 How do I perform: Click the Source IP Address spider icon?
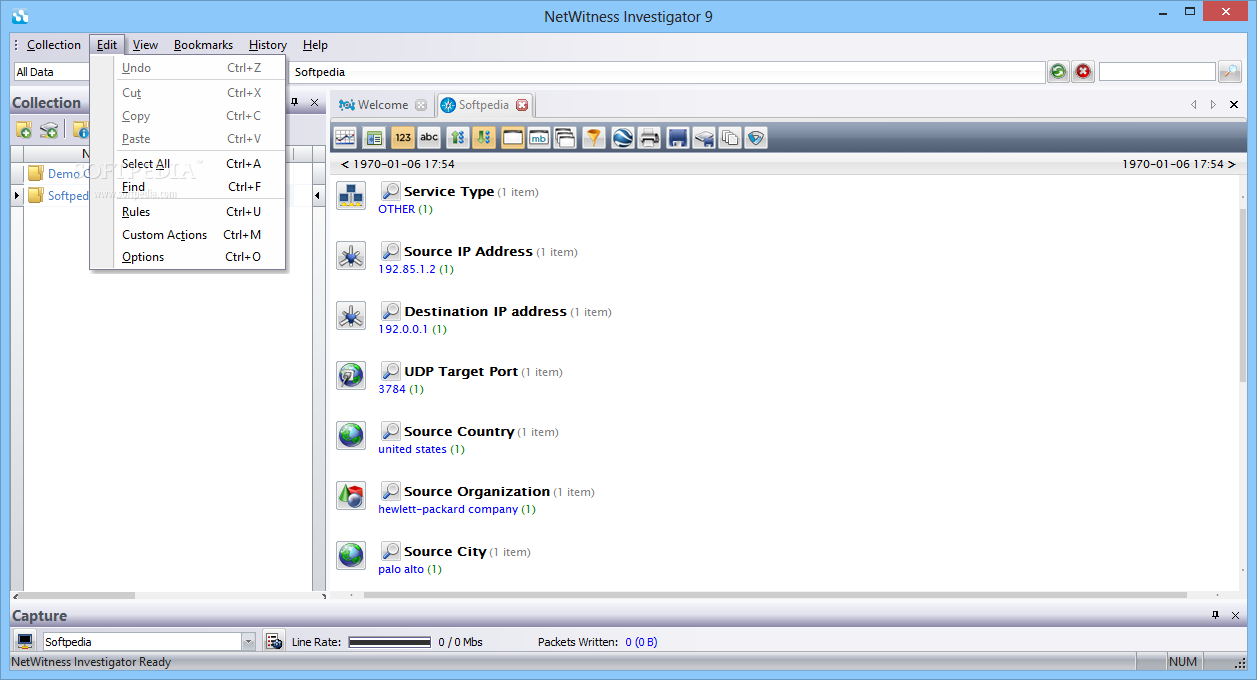pyautogui.click(x=351, y=256)
